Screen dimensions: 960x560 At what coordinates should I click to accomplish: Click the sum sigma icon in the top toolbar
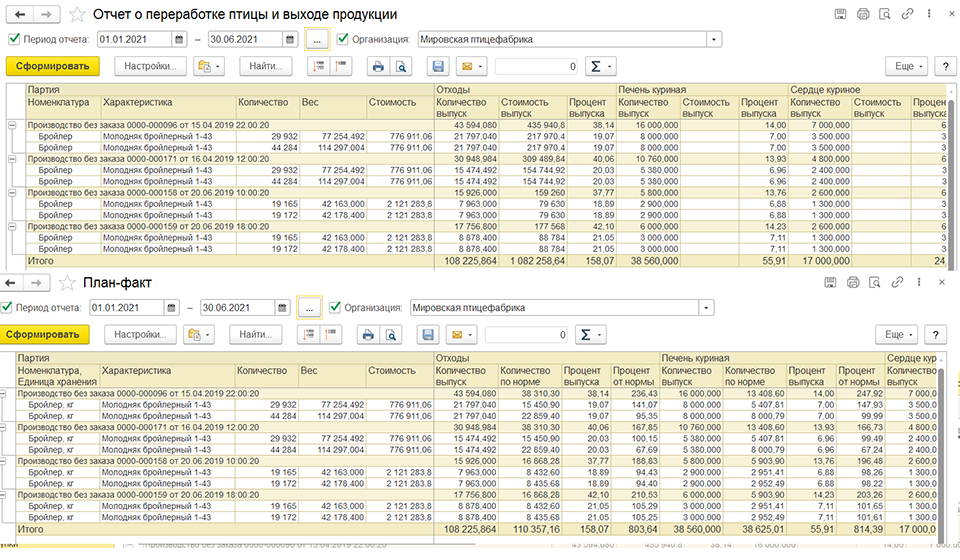point(600,66)
